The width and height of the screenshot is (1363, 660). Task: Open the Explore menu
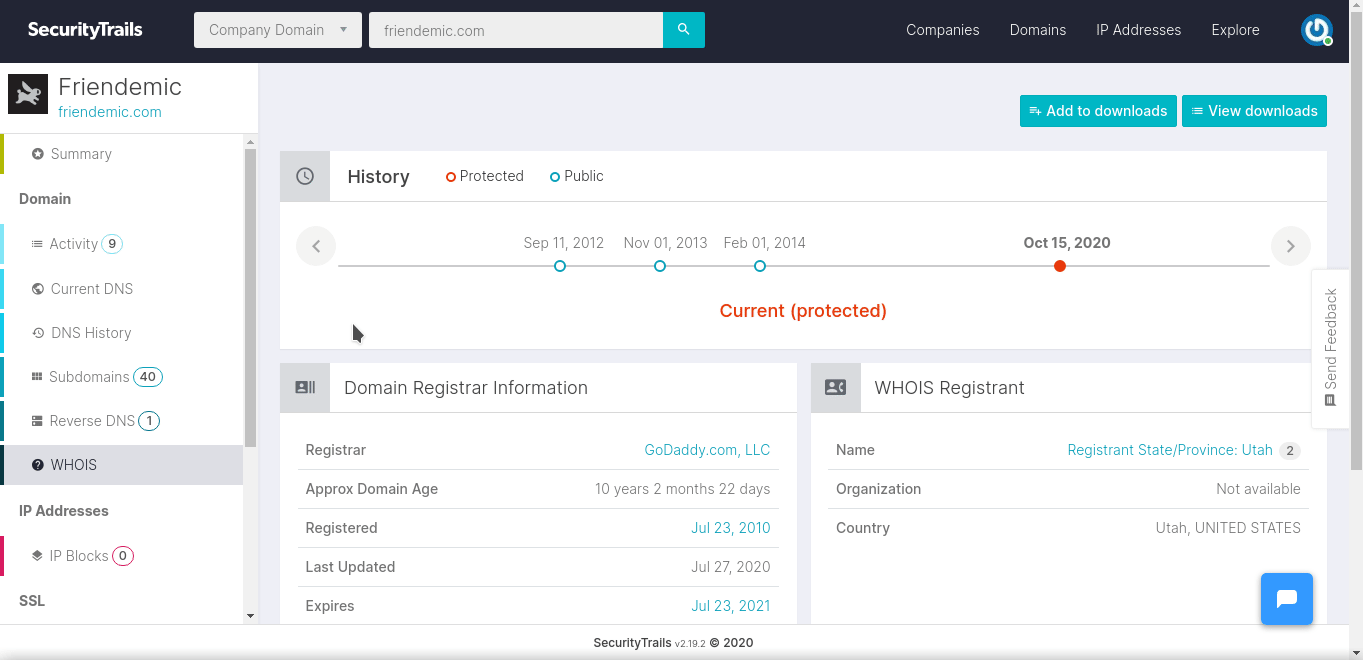click(1236, 30)
